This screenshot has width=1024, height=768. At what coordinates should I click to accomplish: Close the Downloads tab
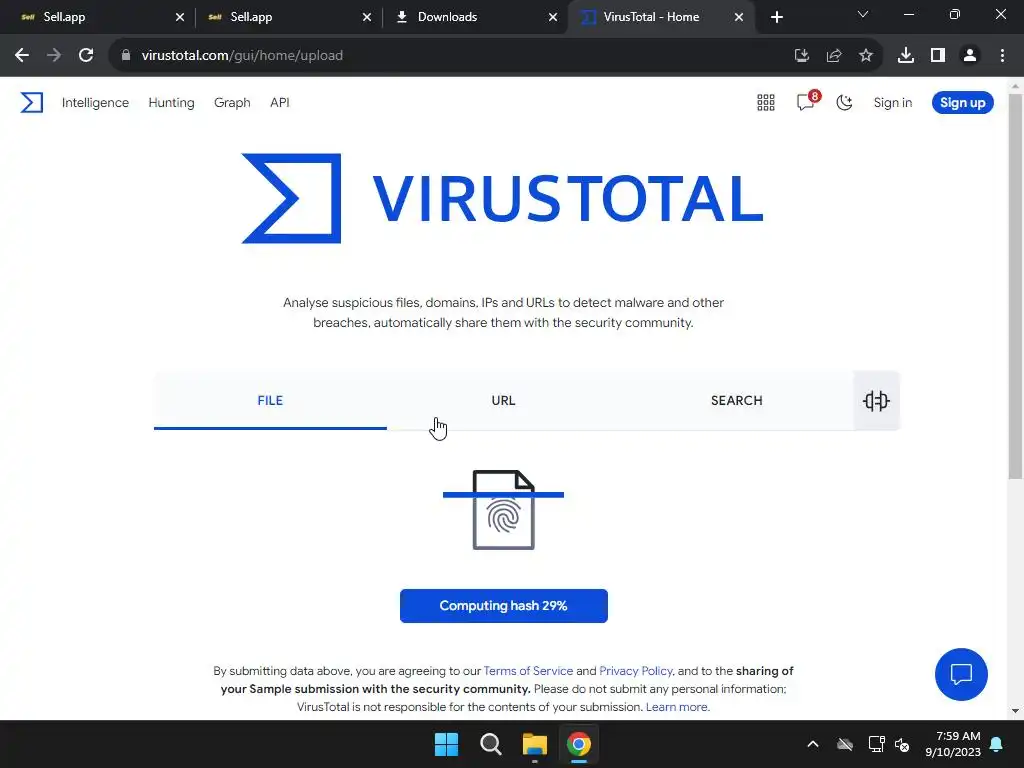click(553, 18)
